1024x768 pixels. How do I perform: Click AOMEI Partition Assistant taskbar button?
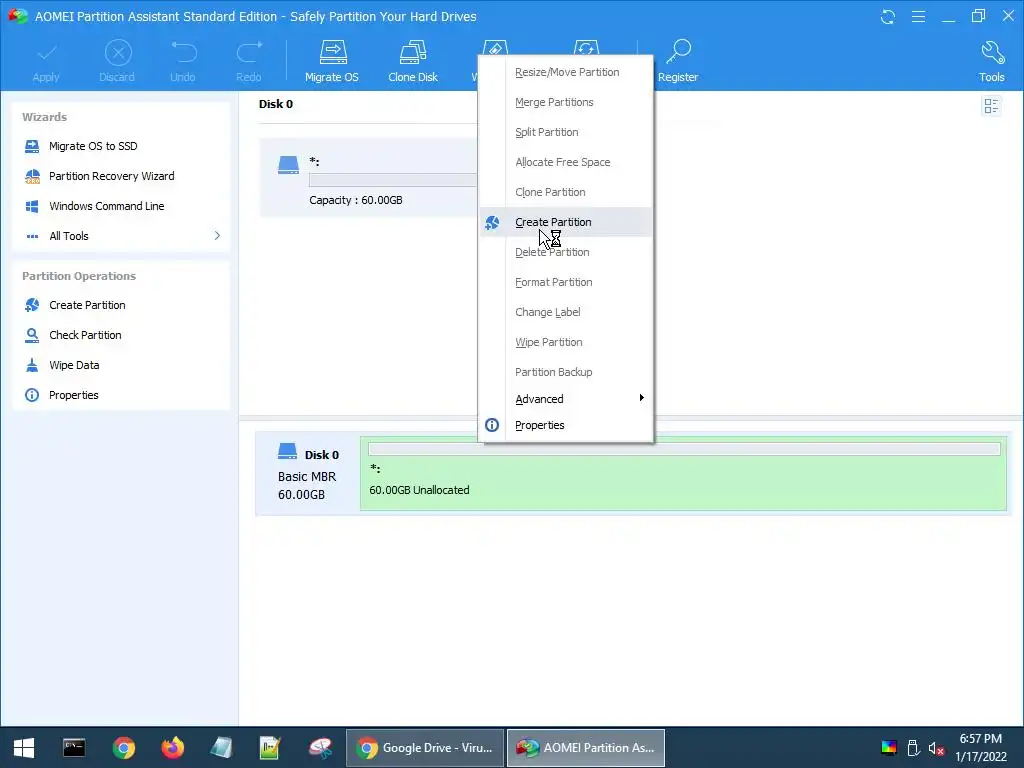click(586, 748)
